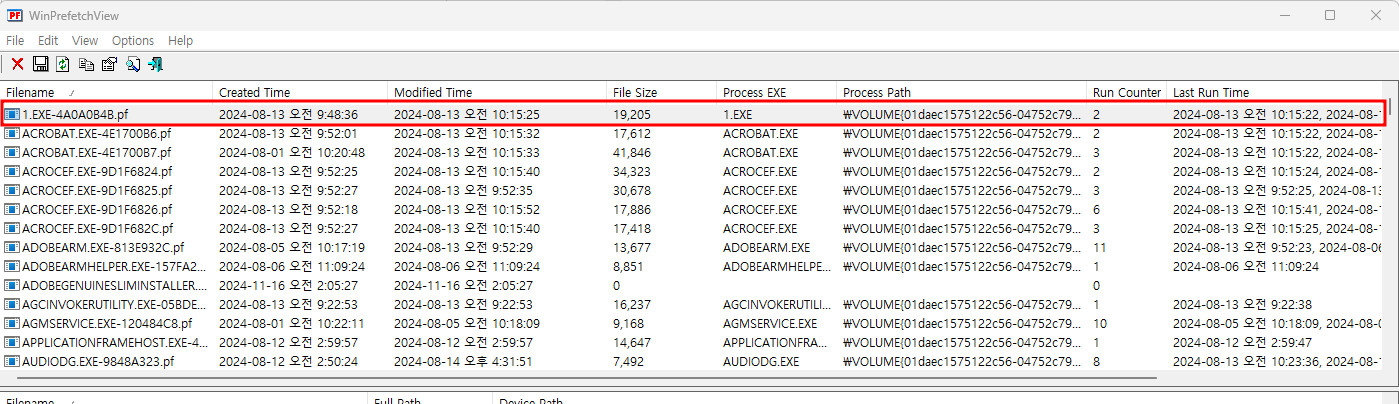Click file icon of ACROCEF.EXE-9D1F6825.pf row
This screenshot has width=1399, height=404.
(x=12, y=190)
